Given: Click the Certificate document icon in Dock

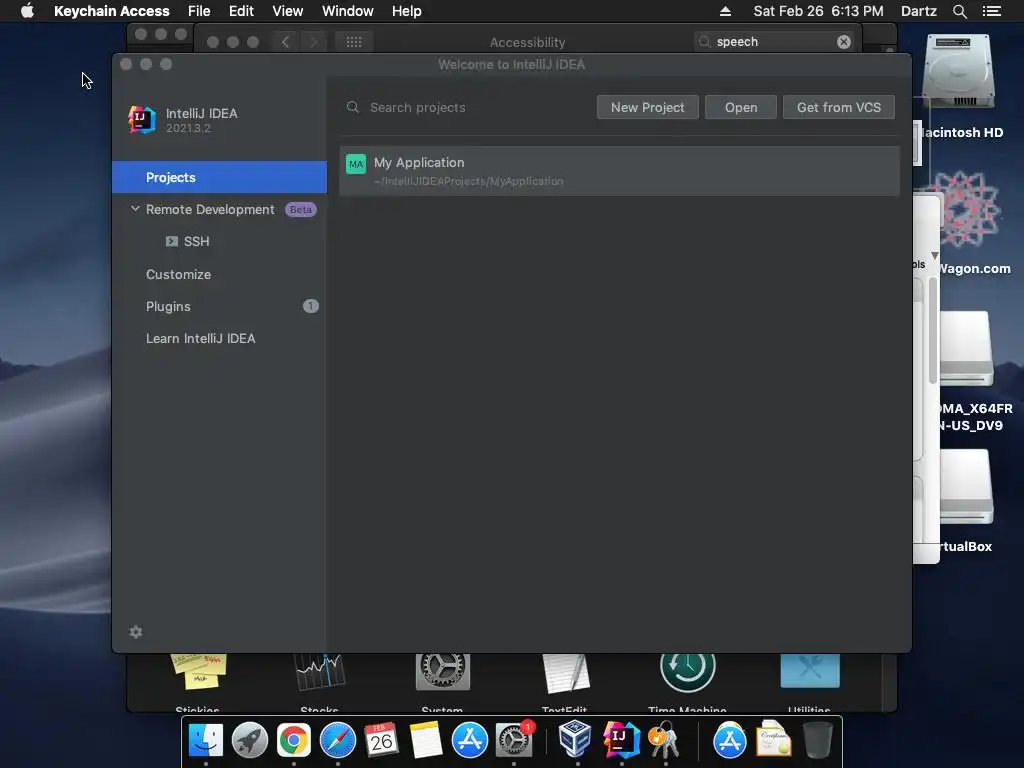Looking at the screenshot, I should pos(773,739).
